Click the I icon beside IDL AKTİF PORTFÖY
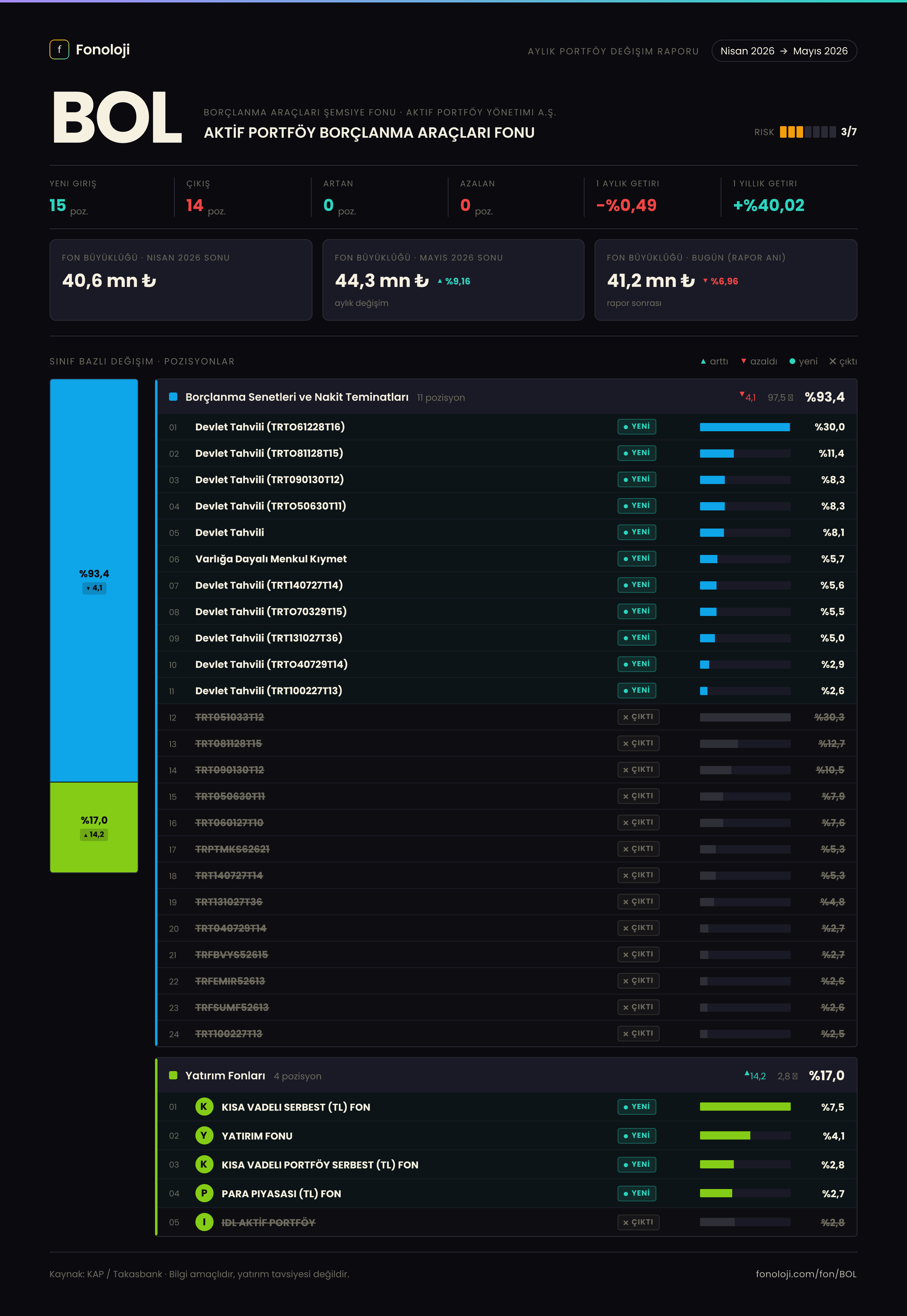Image resolution: width=907 pixels, height=1316 pixels. point(204,1222)
